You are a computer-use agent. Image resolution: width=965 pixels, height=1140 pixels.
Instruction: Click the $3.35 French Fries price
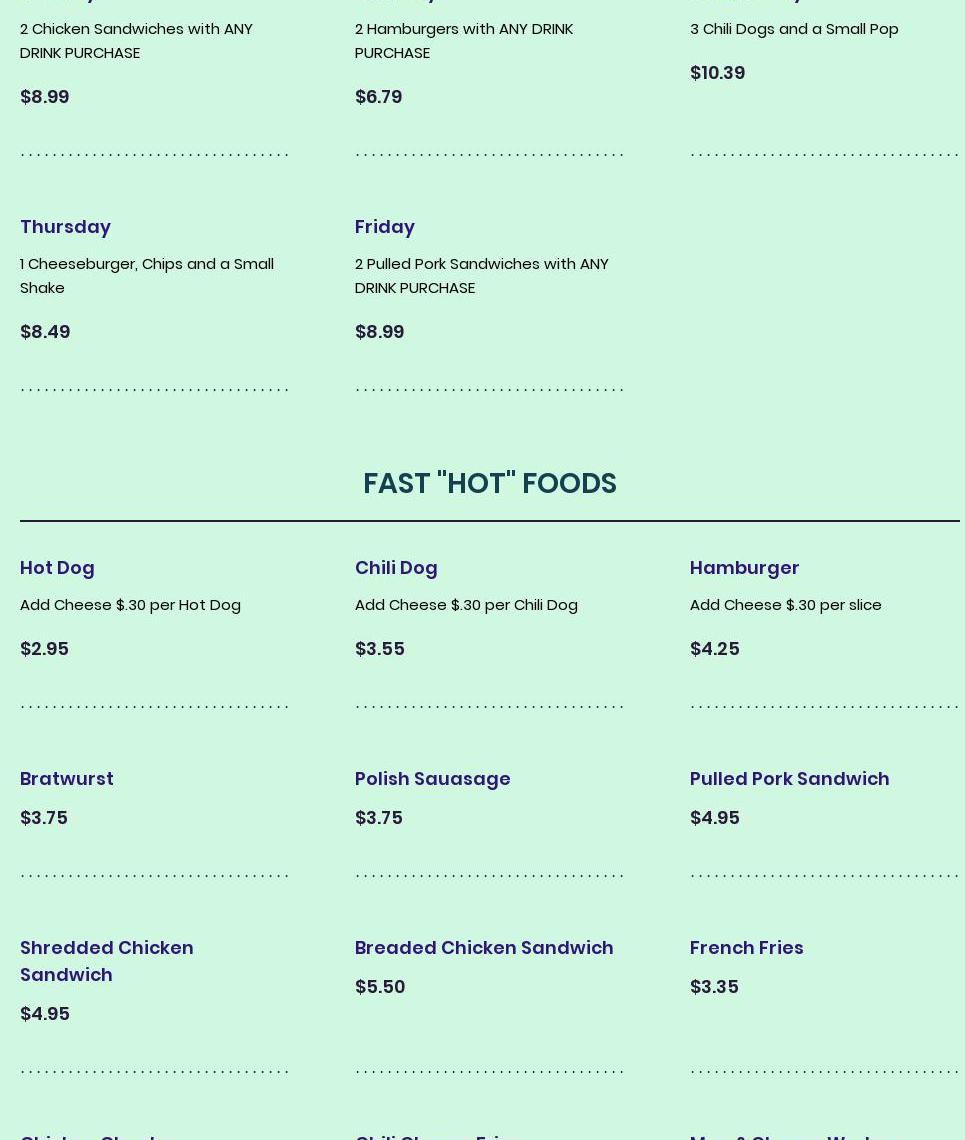tap(714, 987)
